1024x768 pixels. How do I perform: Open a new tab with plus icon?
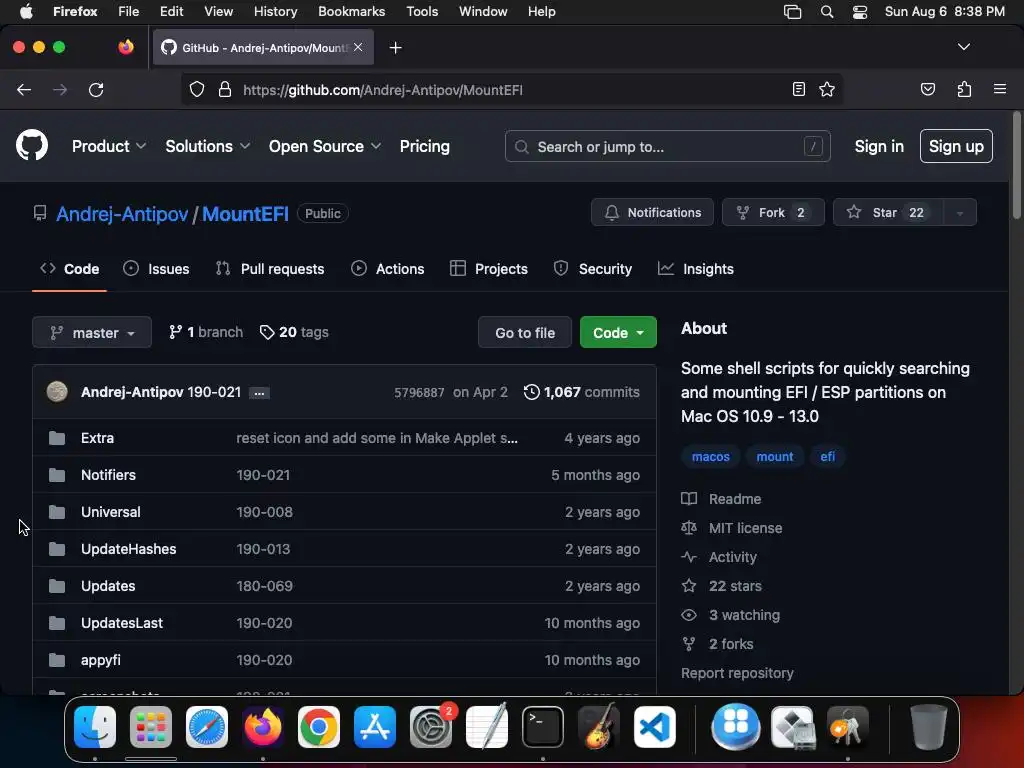395,48
